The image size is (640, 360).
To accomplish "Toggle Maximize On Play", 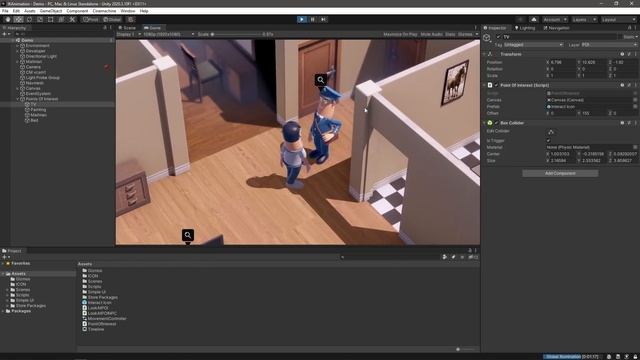I will pyautogui.click(x=400, y=34).
